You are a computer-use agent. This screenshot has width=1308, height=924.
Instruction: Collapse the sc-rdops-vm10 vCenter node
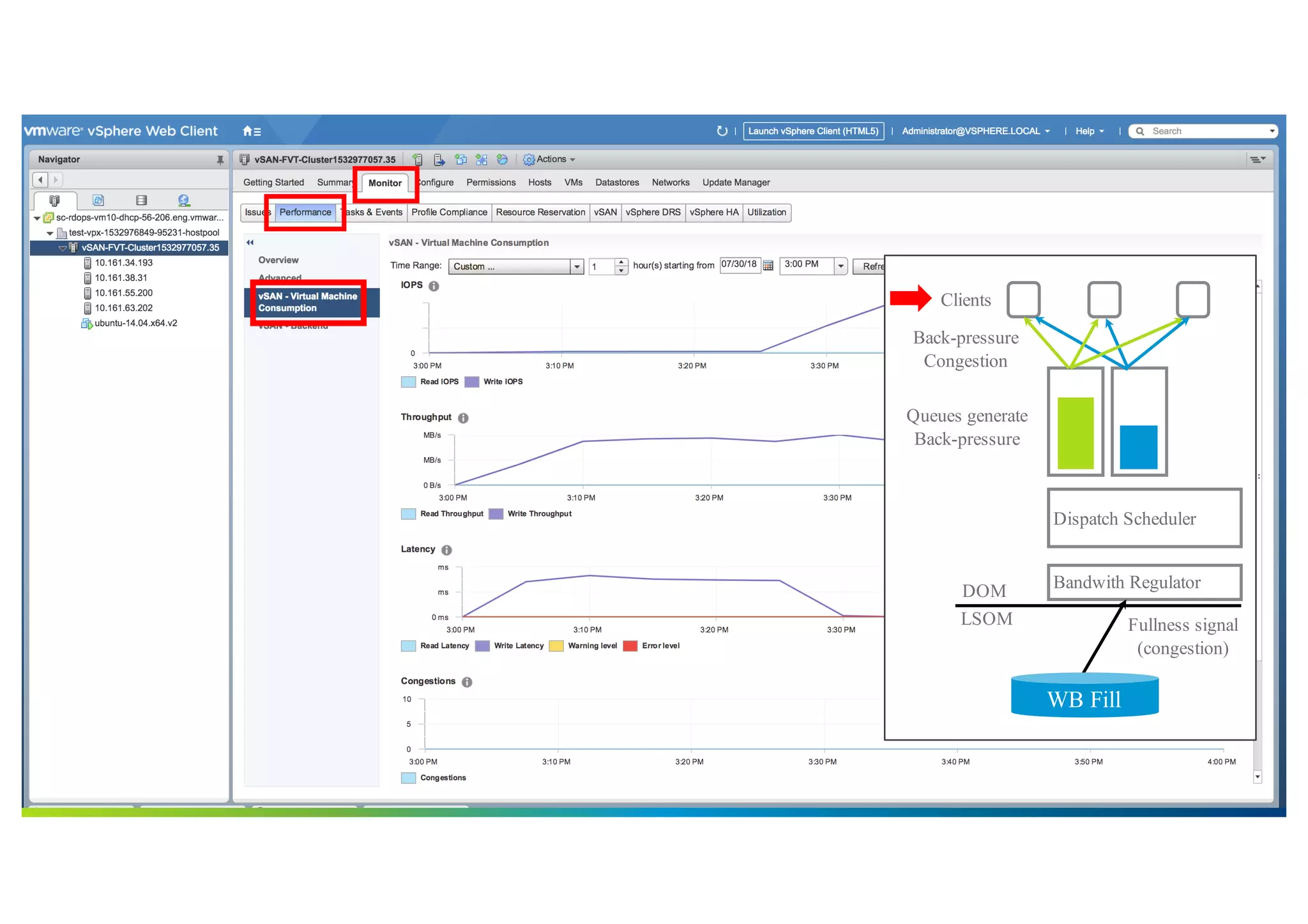click(x=37, y=218)
